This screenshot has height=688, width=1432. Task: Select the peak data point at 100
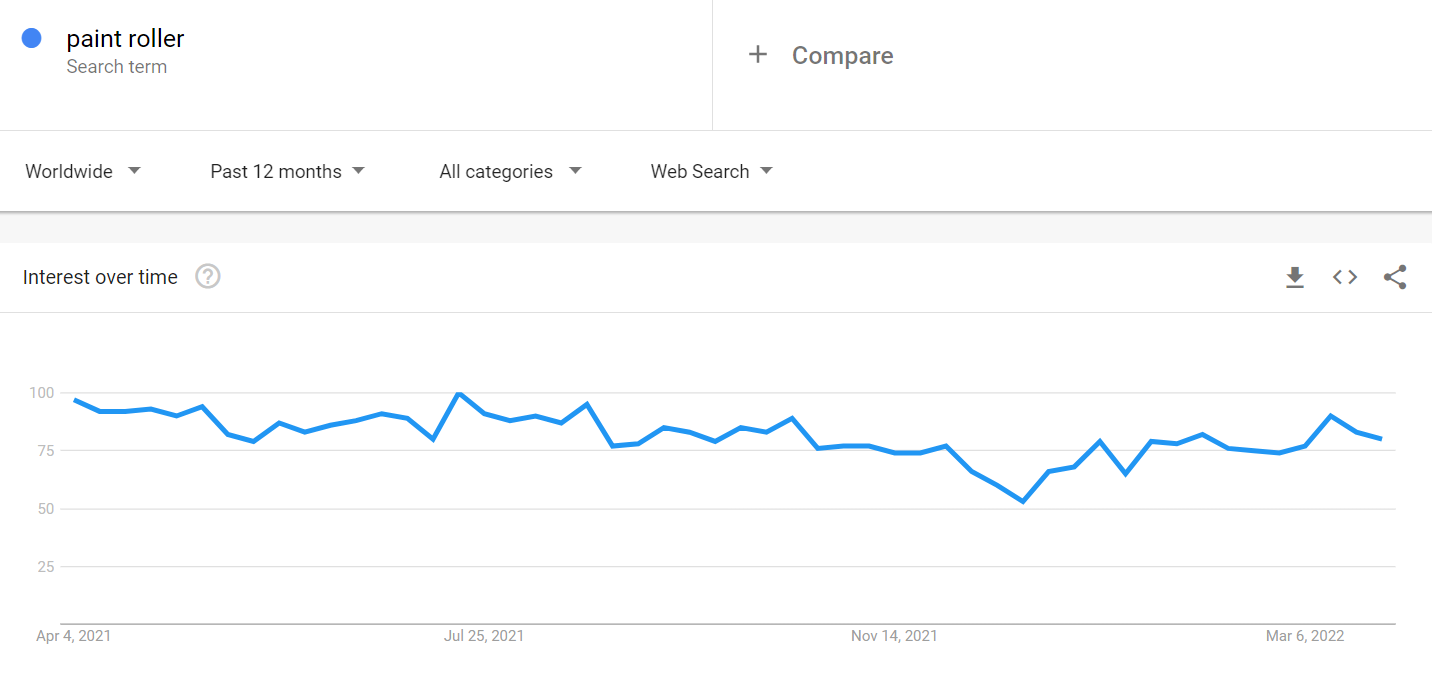click(458, 393)
